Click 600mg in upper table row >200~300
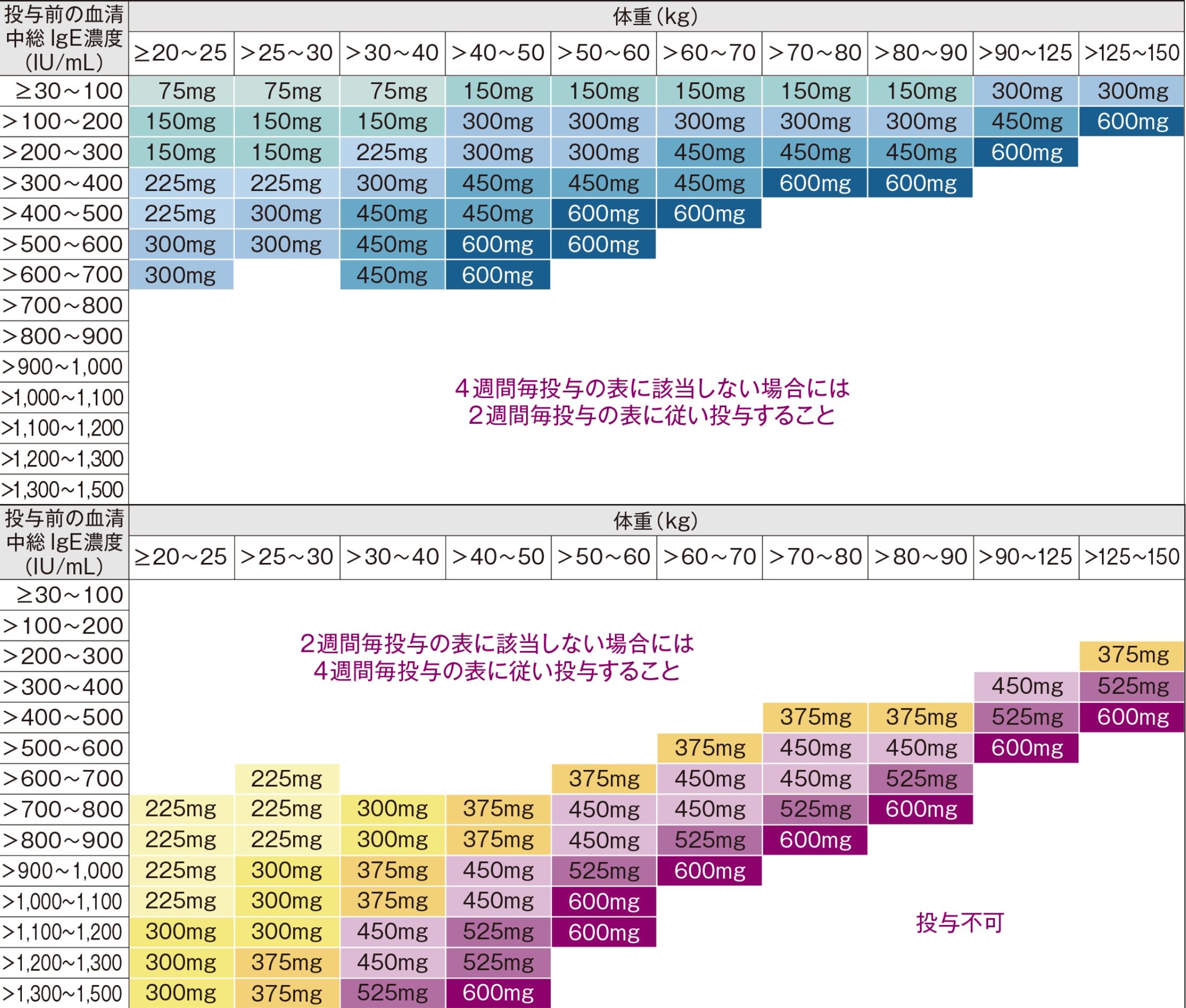 [x=1026, y=152]
